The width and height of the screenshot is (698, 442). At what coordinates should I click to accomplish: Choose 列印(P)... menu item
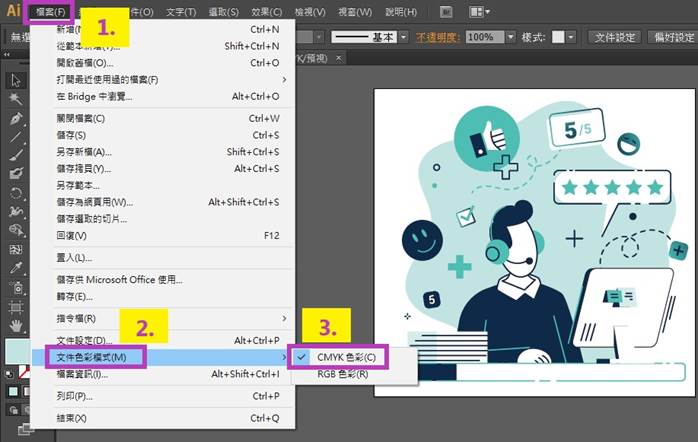coord(162,396)
